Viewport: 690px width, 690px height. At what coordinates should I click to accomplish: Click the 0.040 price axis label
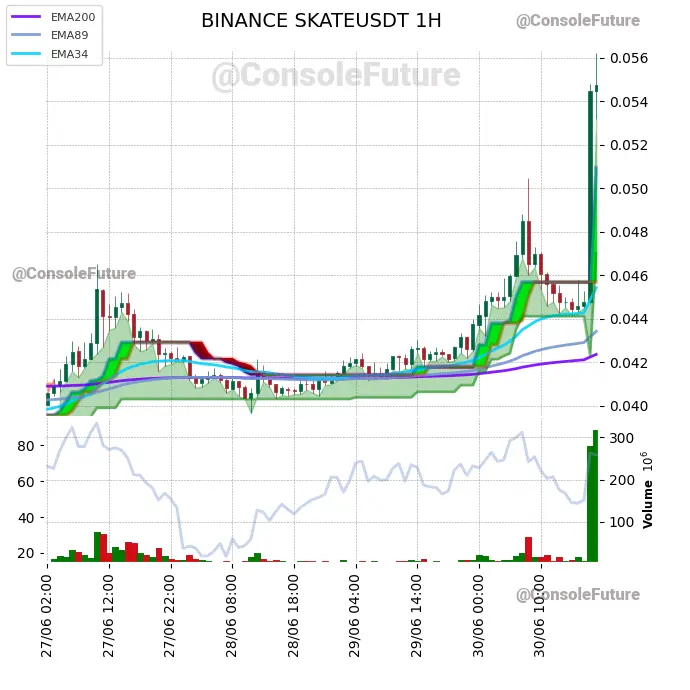[x=629, y=406]
